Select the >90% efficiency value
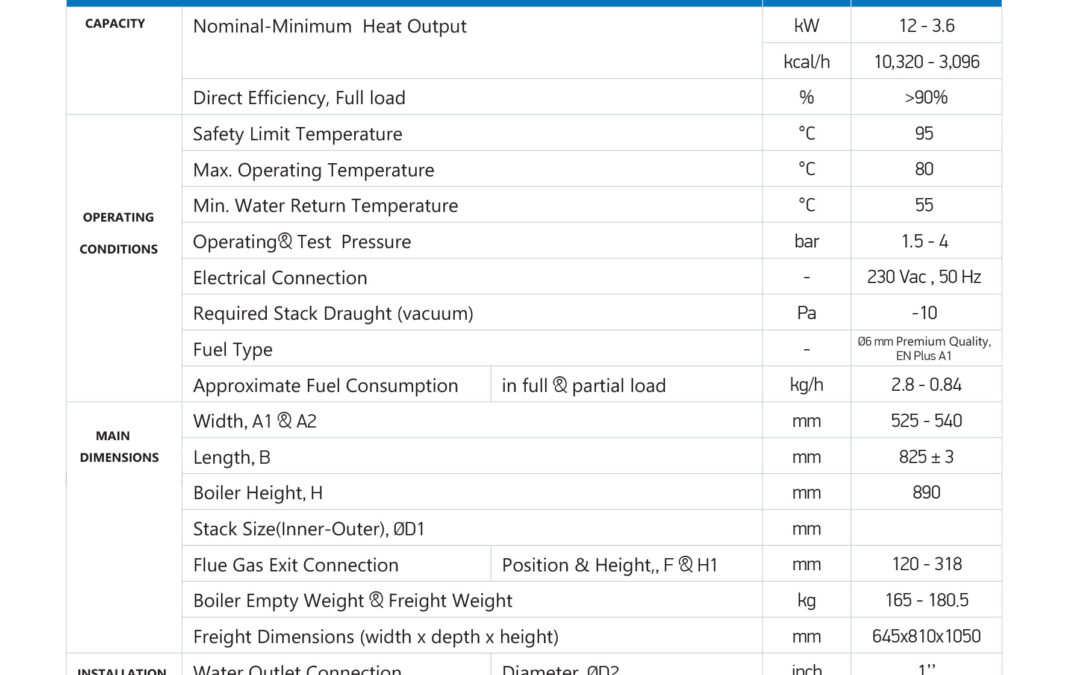1080x675 pixels. 925,98
